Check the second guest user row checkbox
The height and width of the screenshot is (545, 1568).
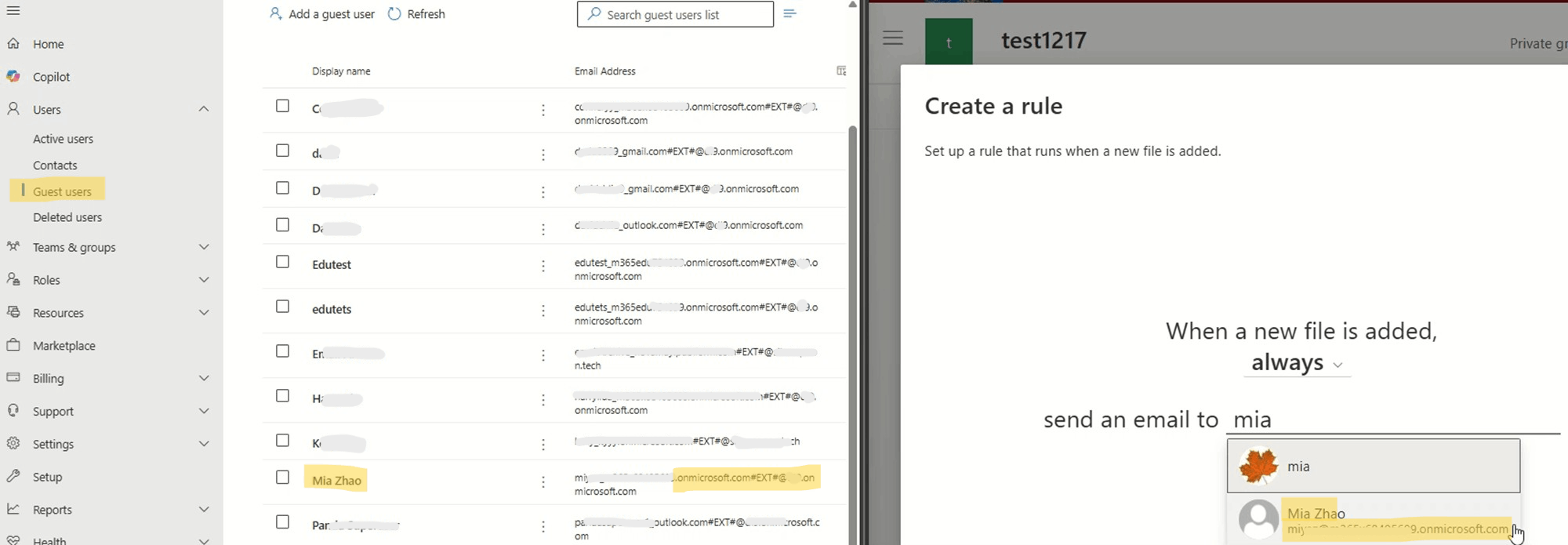click(x=282, y=151)
